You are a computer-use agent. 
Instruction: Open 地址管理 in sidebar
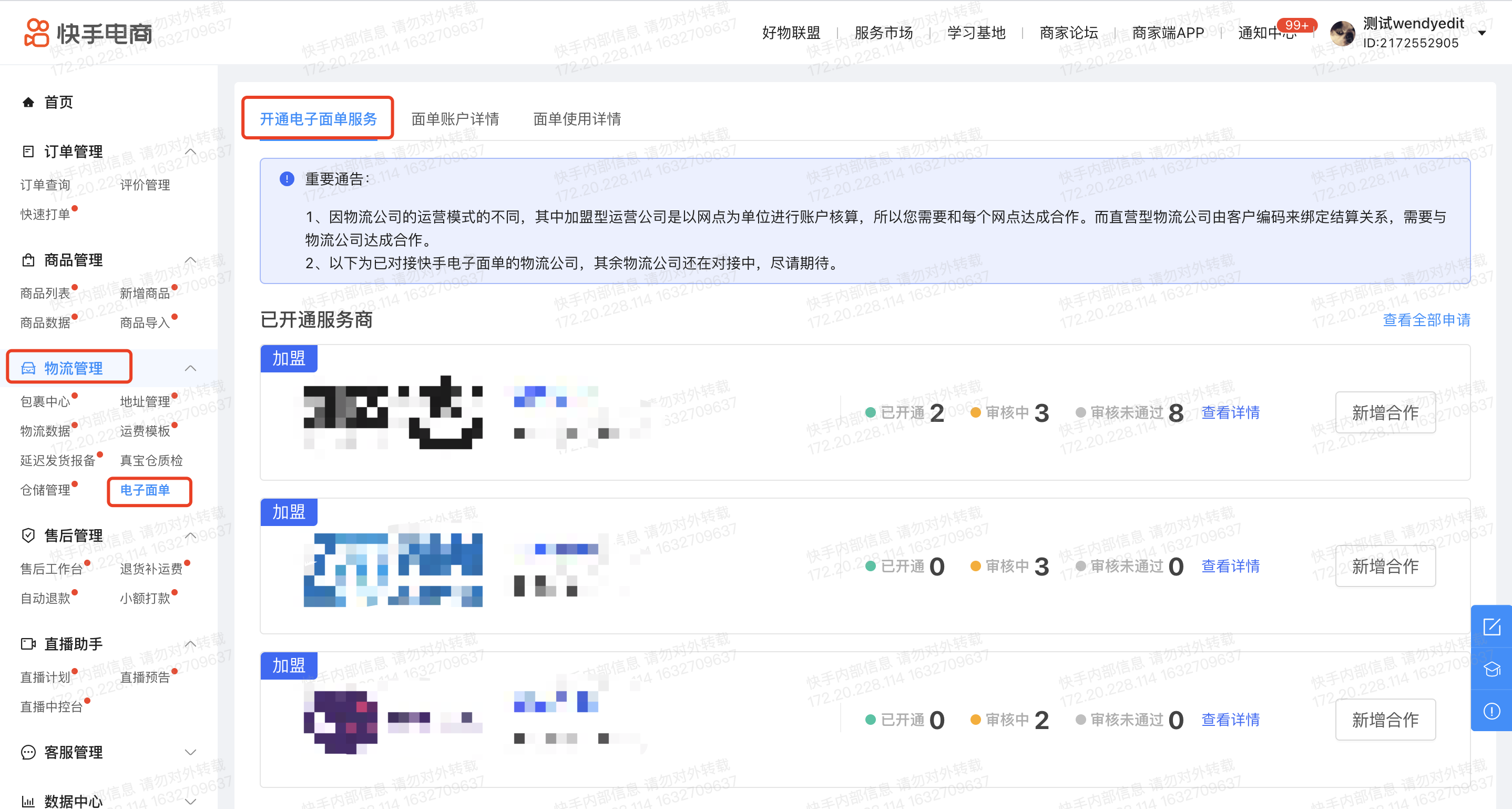pyautogui.click(x=145, y=401)
